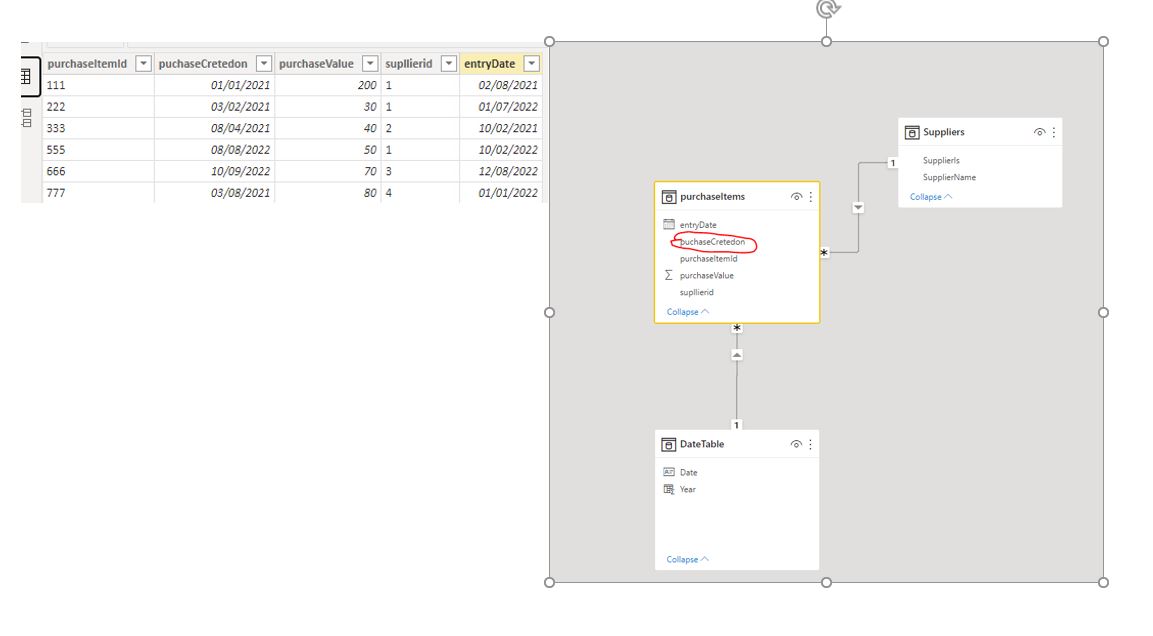This screenshot has width=1153, height=636.
Task: Collapse the Suppliers table card
Action: (930, 197)
